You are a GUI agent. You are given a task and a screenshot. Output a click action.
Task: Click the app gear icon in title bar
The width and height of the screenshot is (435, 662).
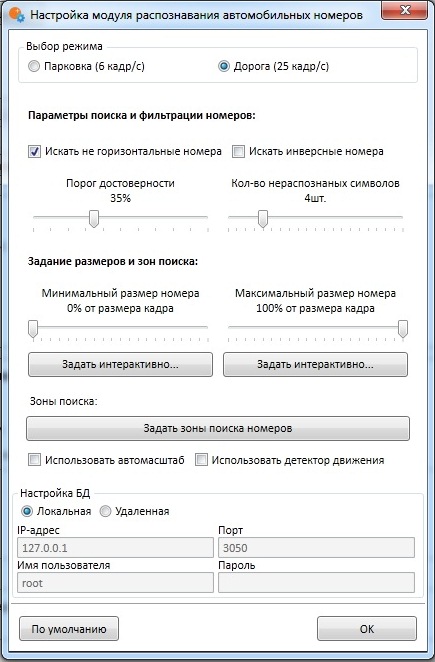point(16,15)
